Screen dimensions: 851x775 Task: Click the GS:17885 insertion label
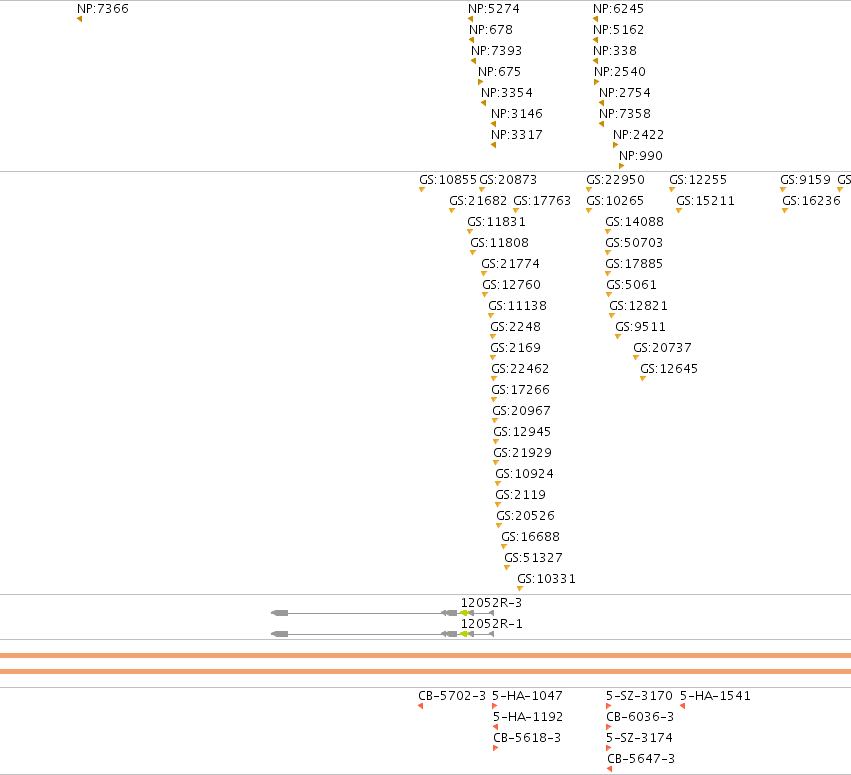[634, 264]
